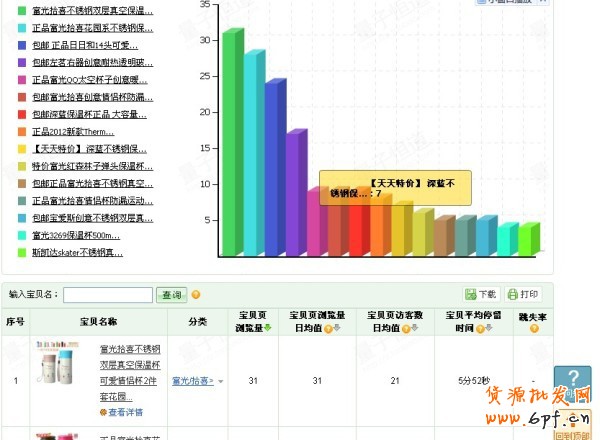
Task: Open help icon under 跳失率 header
Action: click(x=534, y=329)
